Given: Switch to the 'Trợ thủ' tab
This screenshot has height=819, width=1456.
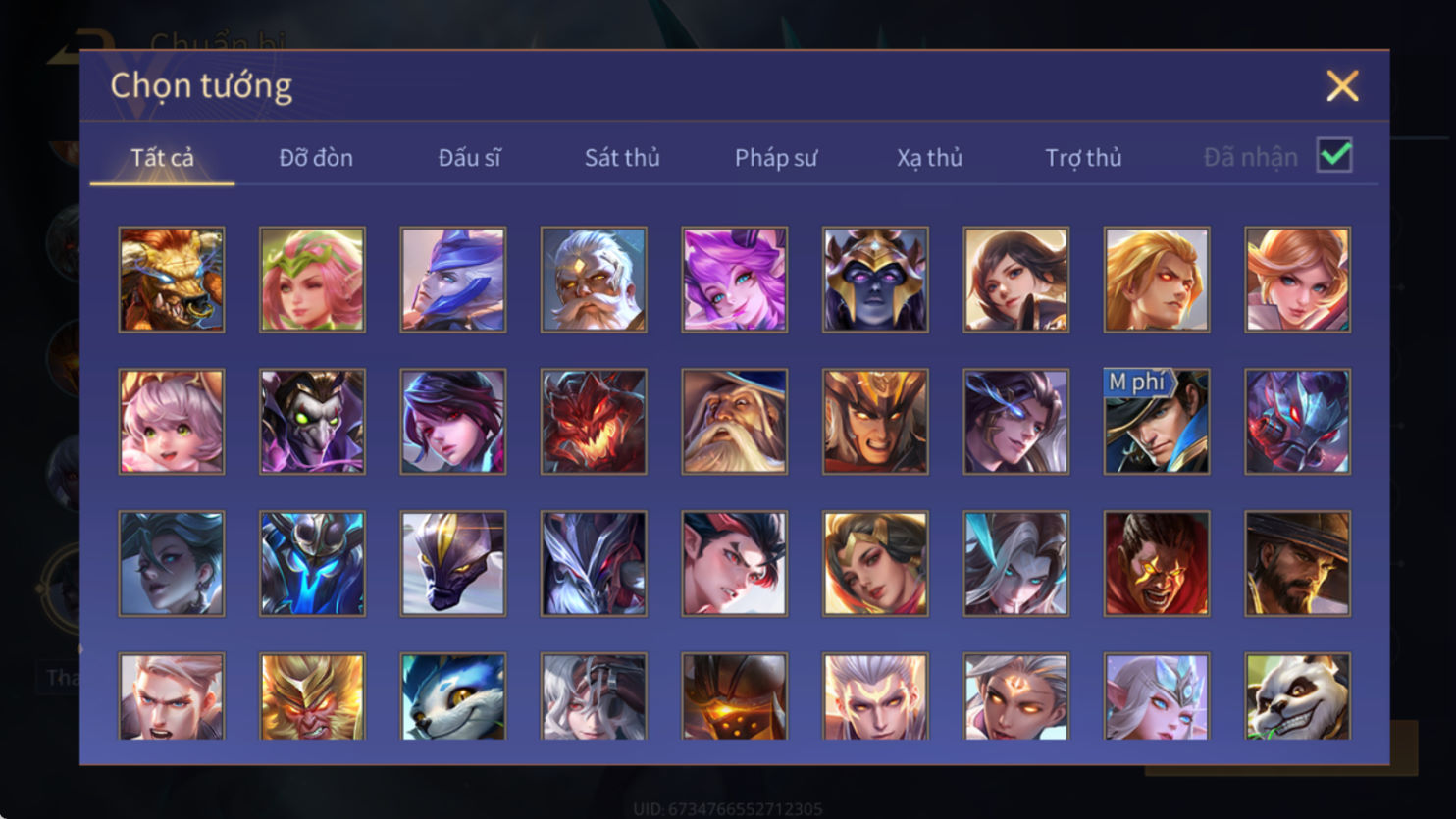Looking at the screenshot, I should tap(1083, 158).
